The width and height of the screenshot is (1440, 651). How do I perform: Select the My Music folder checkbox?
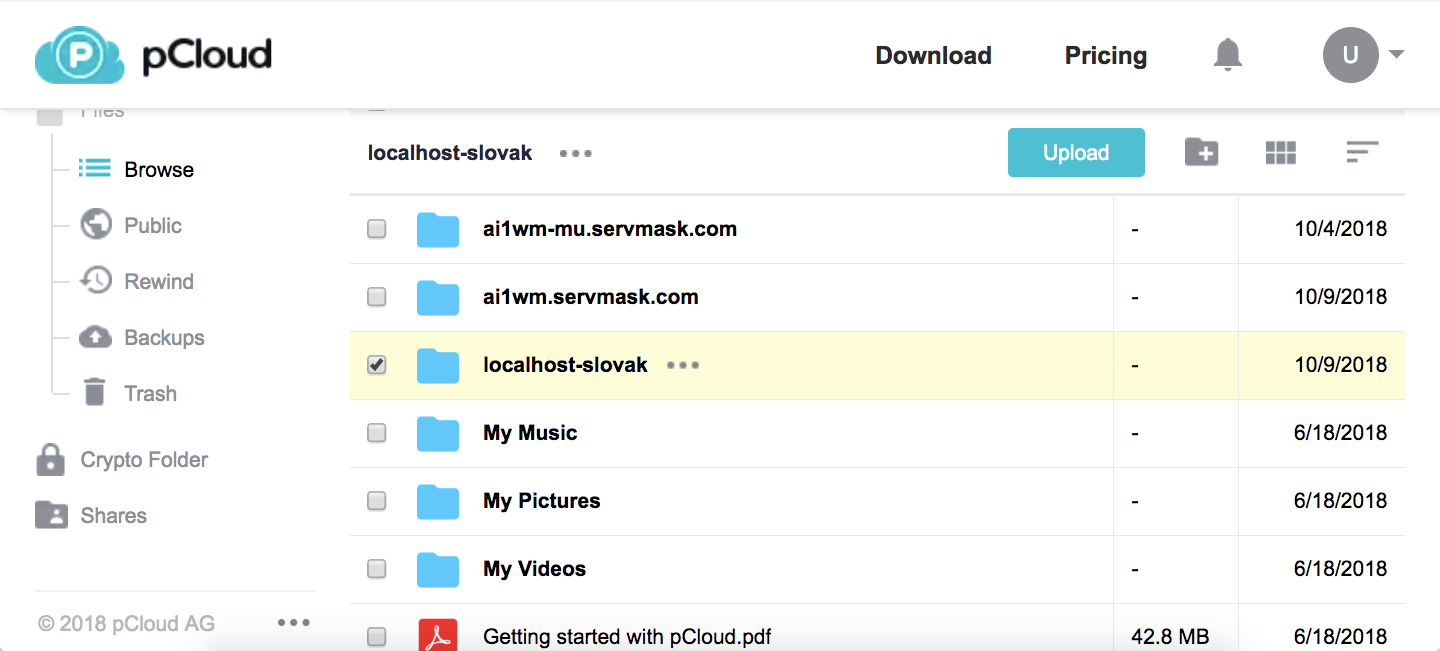tap(377, 433)
